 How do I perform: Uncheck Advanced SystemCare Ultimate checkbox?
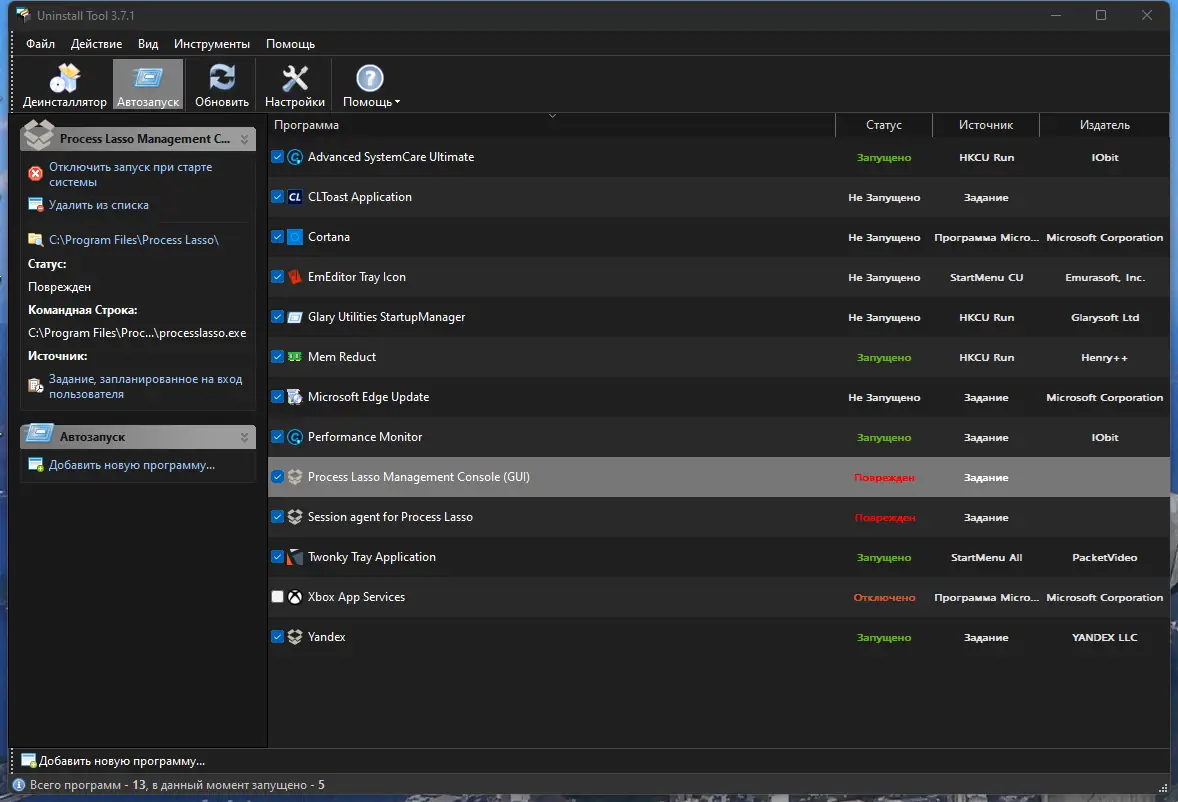click(x=277, y=156)
